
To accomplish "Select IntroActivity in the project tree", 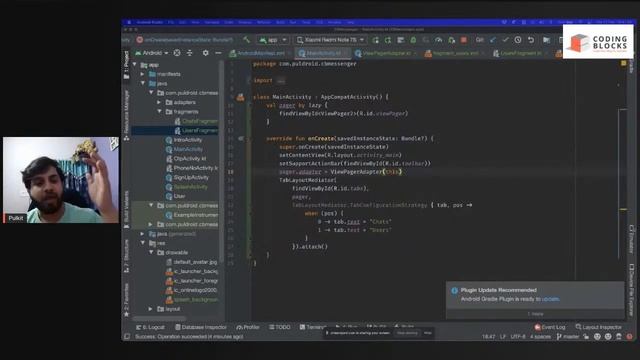I will pyautogui.click(x=184, y=140).
